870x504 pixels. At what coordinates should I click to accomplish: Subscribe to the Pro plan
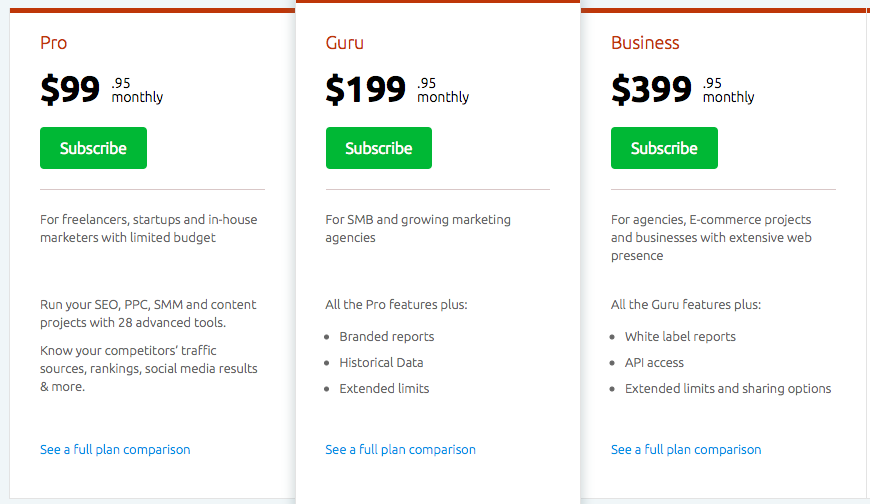pyautogui.click(x=93, y=148)
